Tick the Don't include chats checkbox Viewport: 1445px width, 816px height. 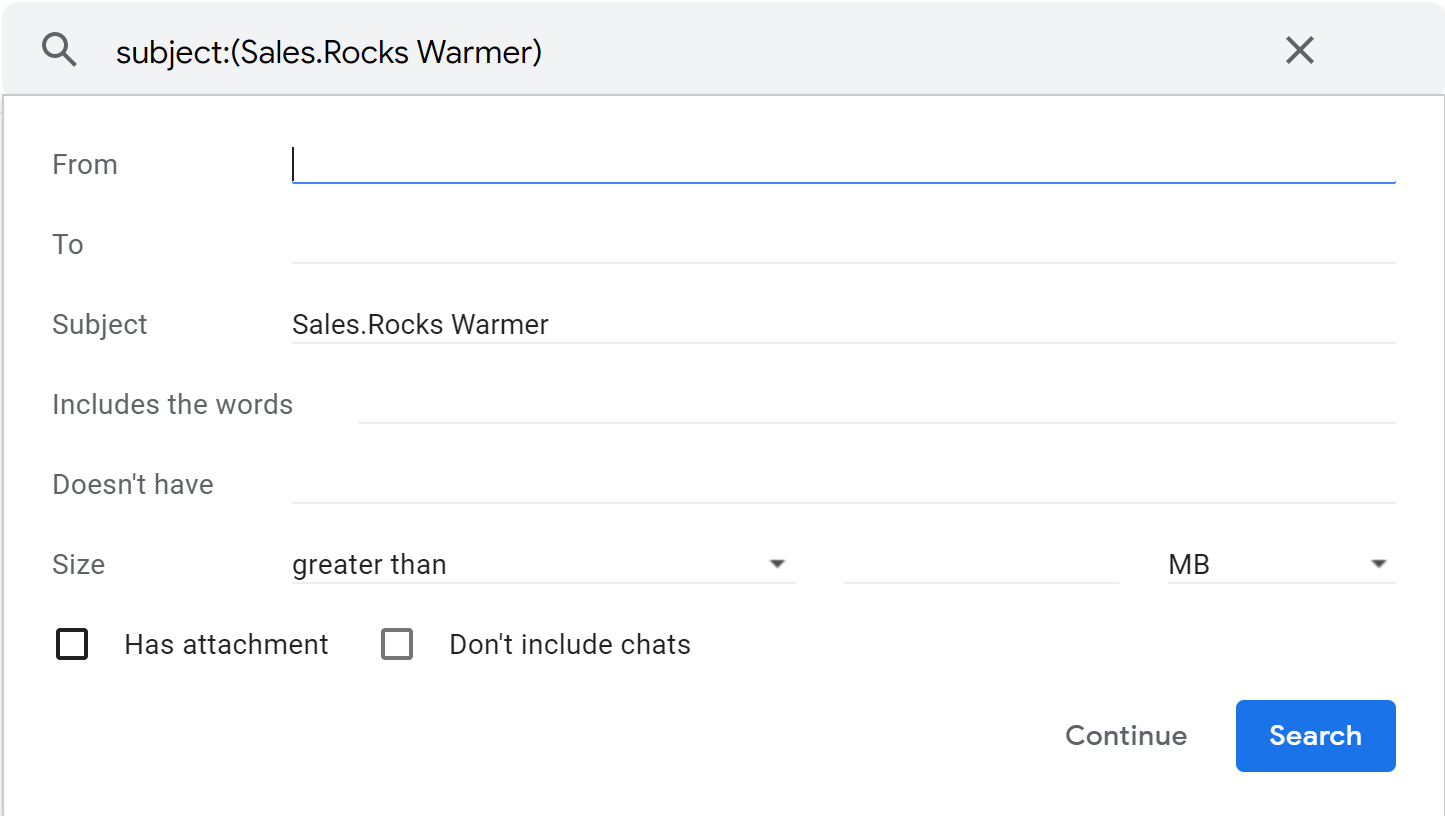(x=397, y=645)
